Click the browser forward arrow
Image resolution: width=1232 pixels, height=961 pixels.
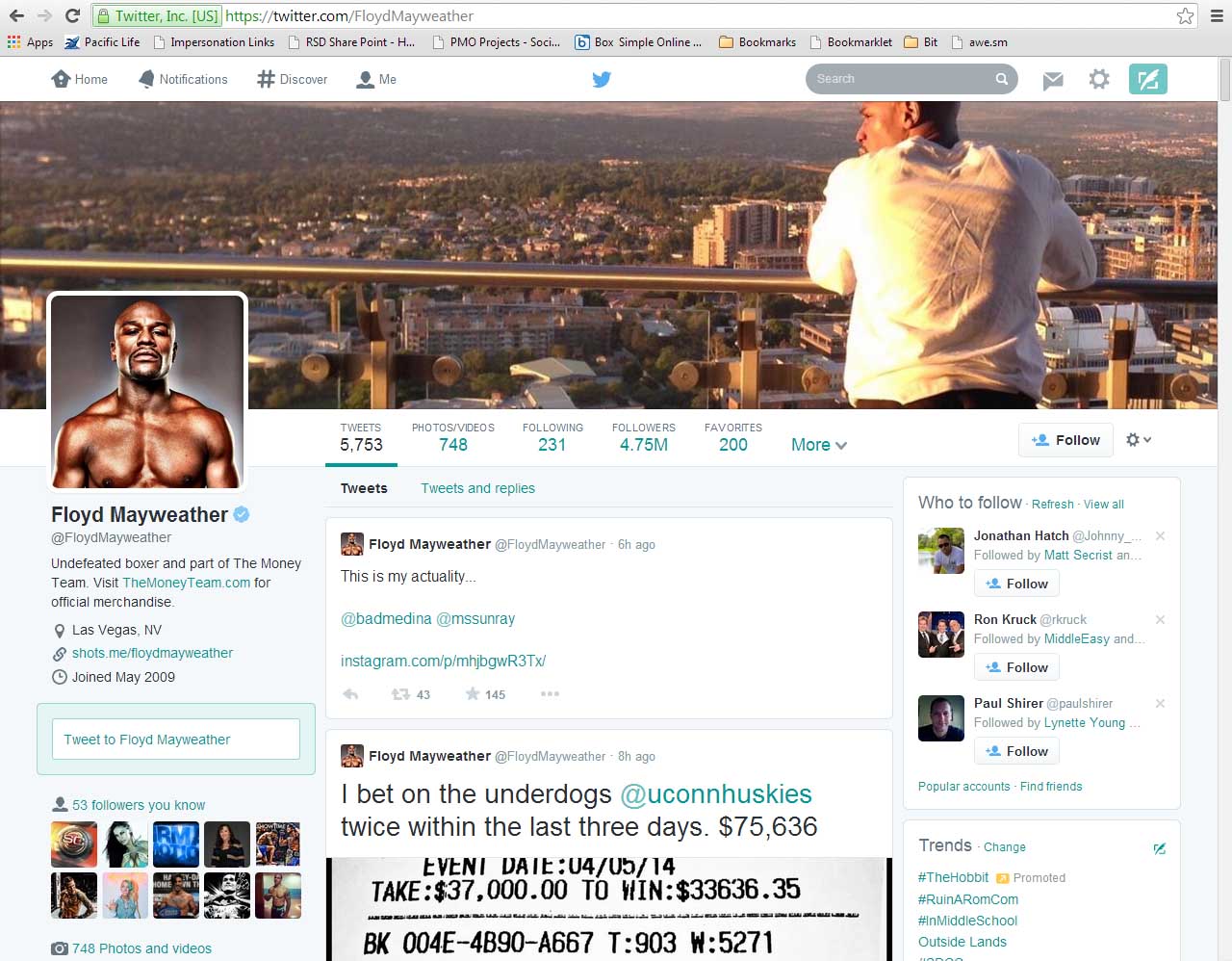(44, 15)
